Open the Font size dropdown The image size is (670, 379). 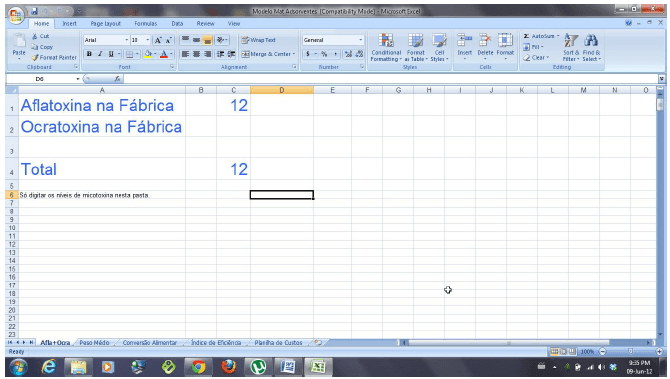[x=148, y=40]
